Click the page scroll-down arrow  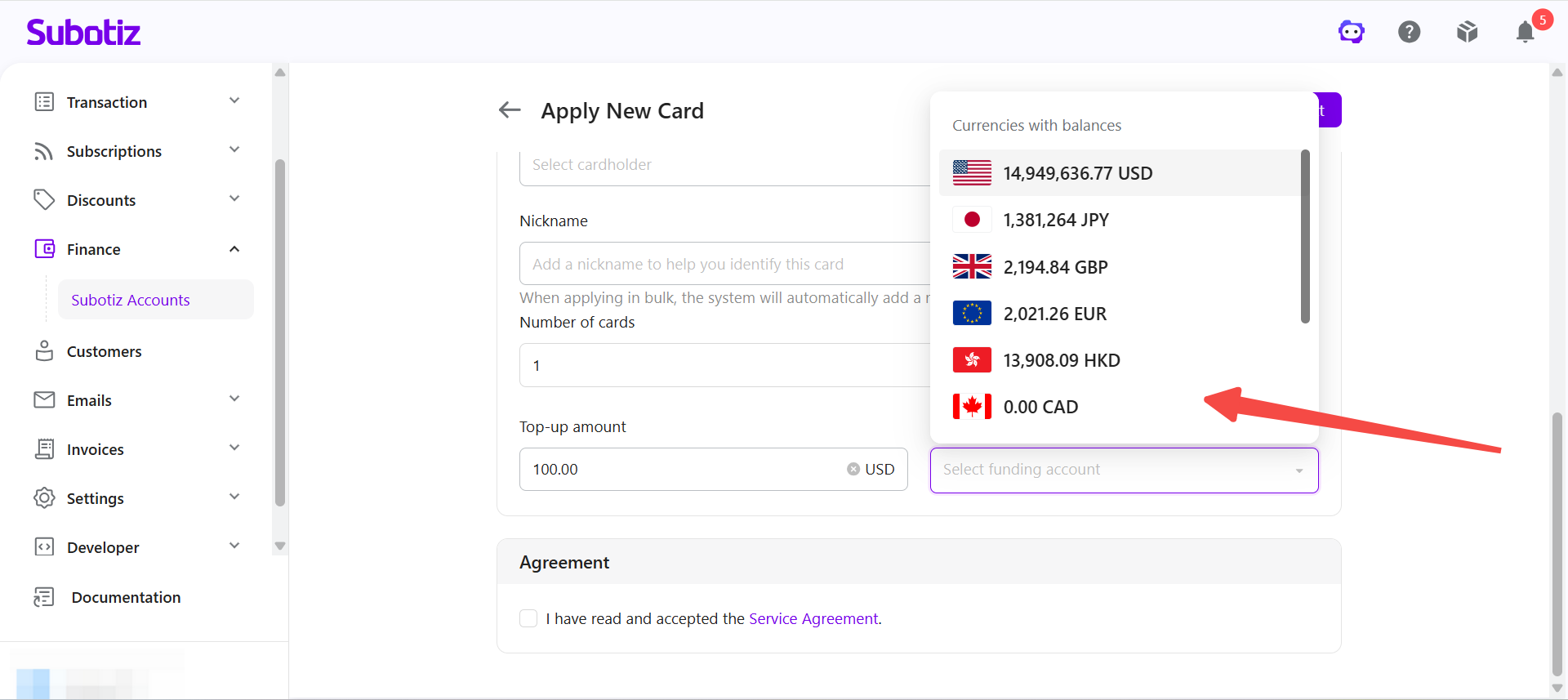(x=1557, y=688)
